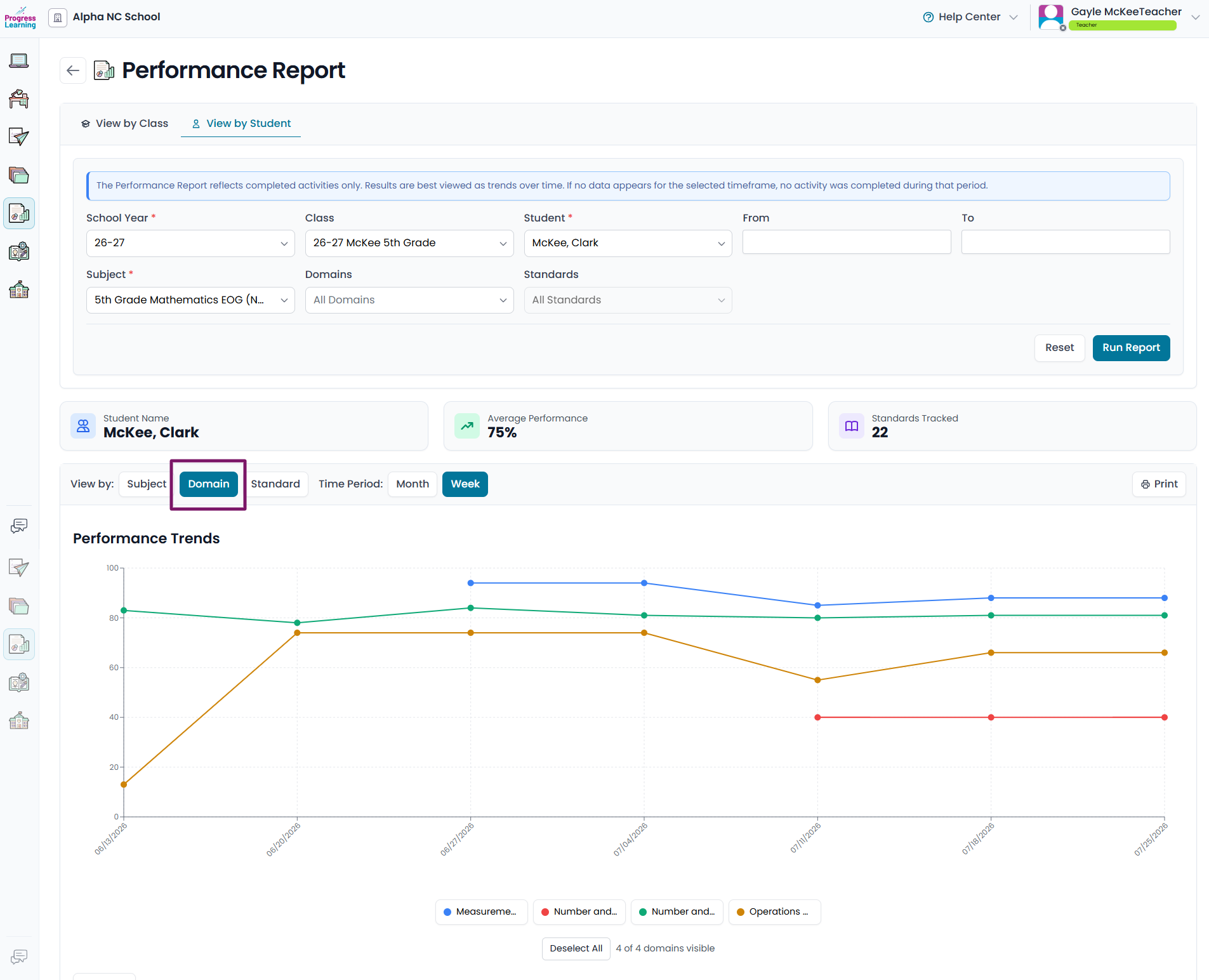Click the Run Report button
The height and width of the screenshot is (980, 1209).
pos(1131,348)
